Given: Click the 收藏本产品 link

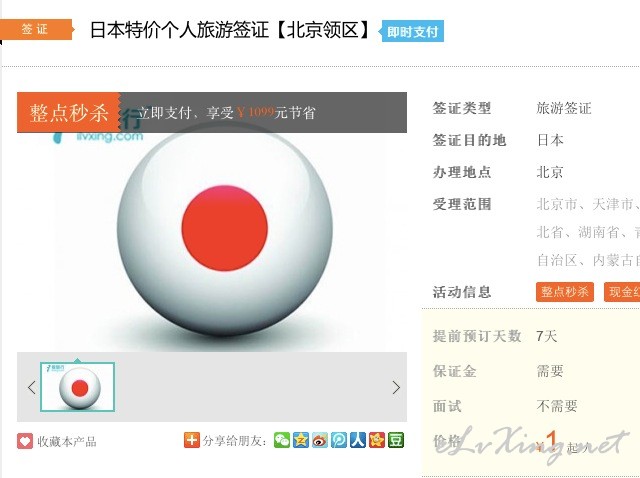Looking at the screenshot, I should [x=67, y=441].
